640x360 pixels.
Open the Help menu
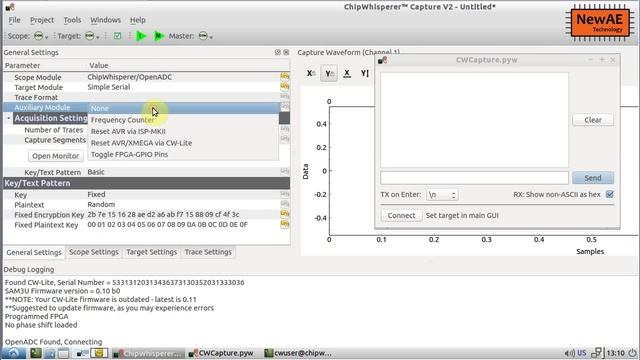point(138,20)
